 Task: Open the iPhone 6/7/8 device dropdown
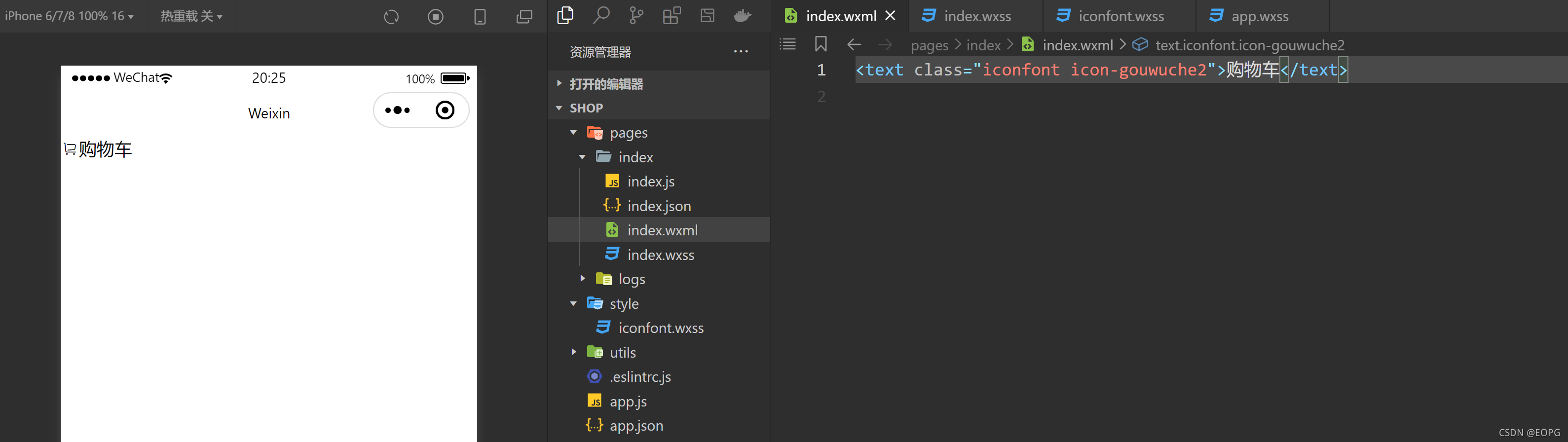click(x=69, y=16)
